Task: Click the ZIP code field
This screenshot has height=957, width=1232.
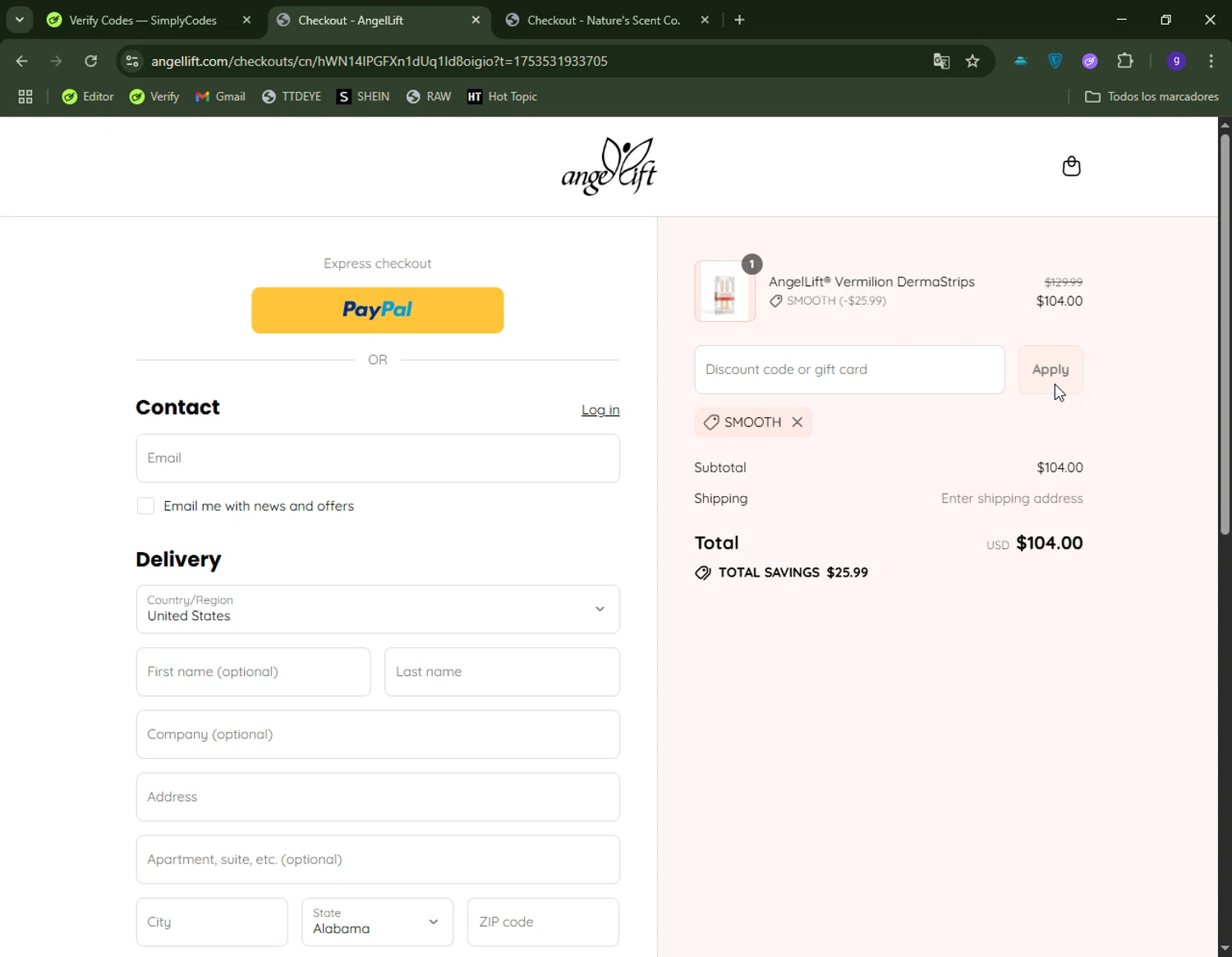Action: tap(543, 922)
